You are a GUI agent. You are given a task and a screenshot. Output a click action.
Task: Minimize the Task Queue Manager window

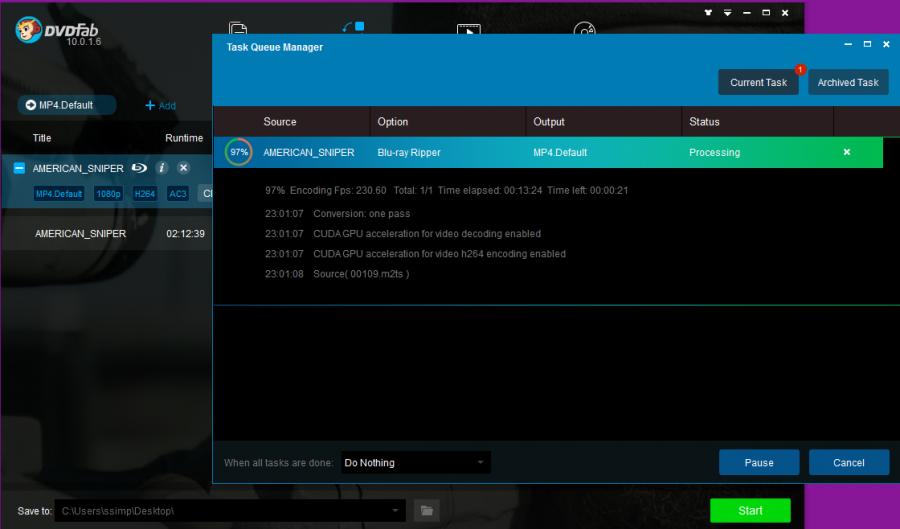point(848,44)
